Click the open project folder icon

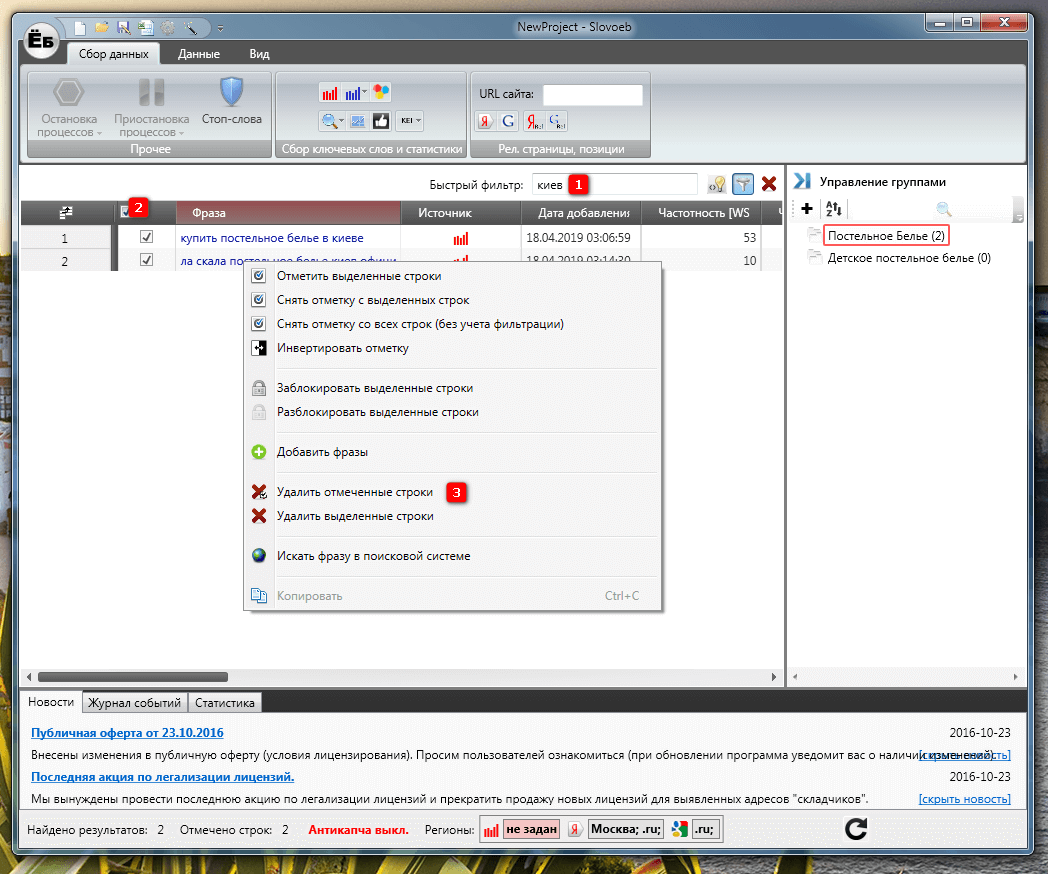tap(102, 27)
